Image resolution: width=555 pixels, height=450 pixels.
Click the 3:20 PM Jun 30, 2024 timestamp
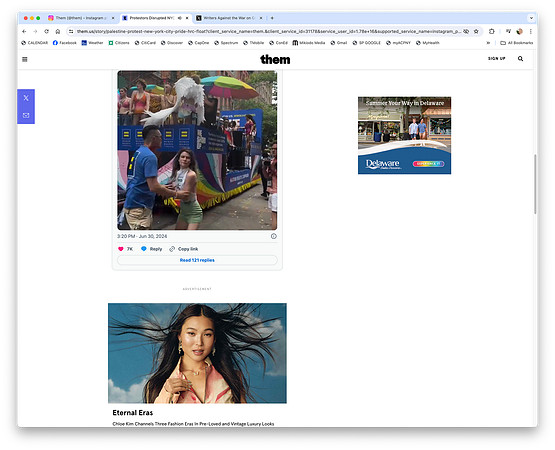[142, 236]
